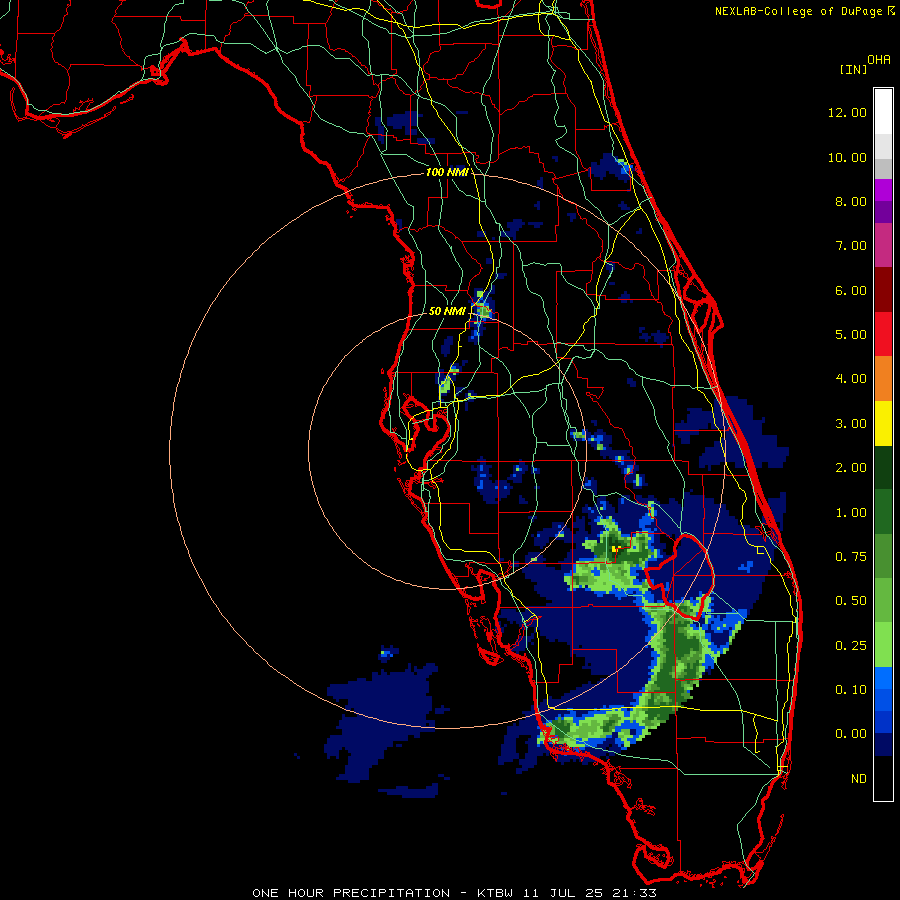
Task: Click the 2.00 legend value
Action: pyautogui.click(x=851, y=468)
